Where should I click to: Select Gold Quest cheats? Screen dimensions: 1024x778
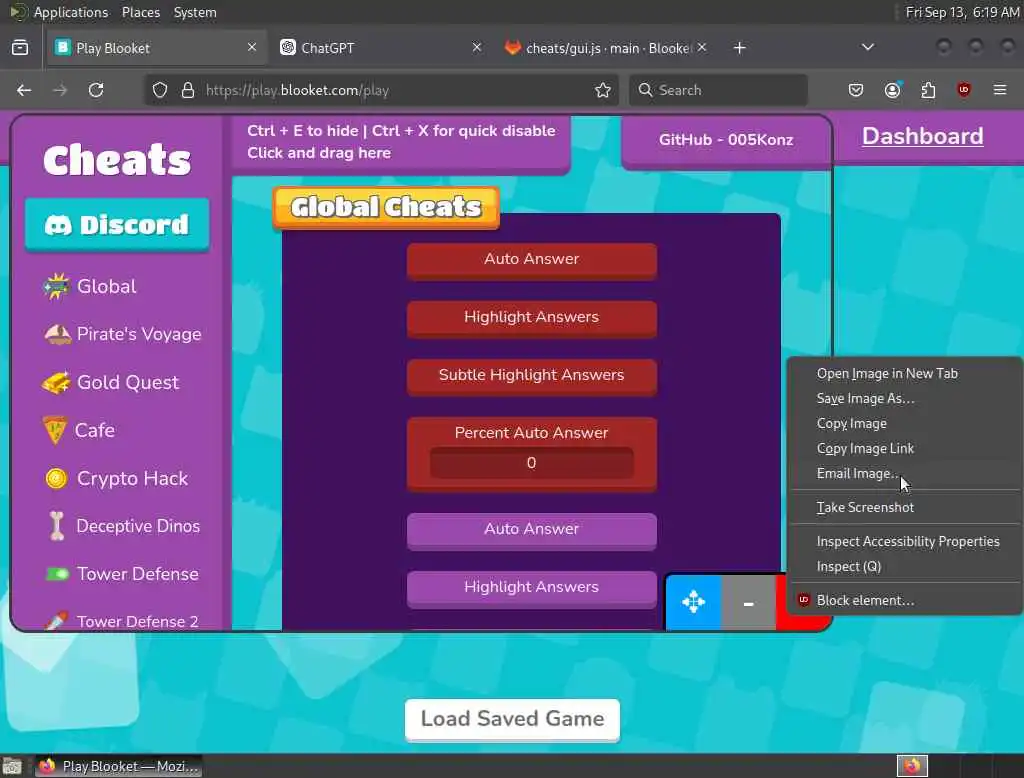[x=110, y=382]
